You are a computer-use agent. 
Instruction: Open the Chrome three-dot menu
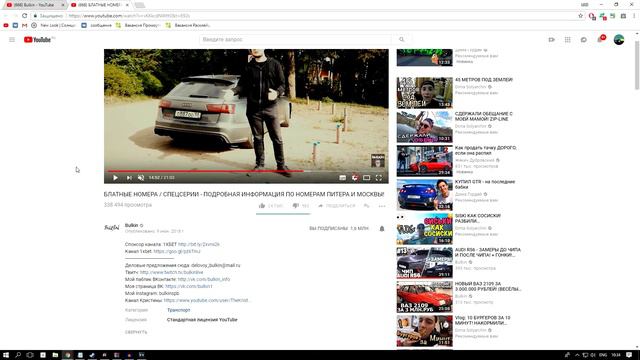[633, 16]
